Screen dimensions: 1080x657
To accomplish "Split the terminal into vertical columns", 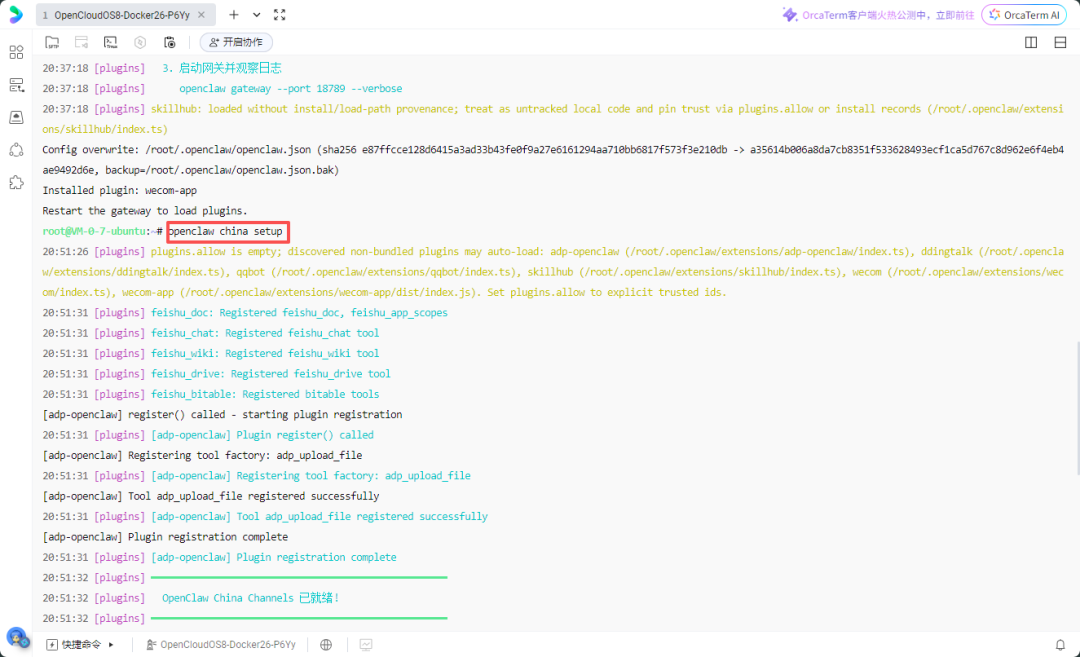I will [1031, 42].
